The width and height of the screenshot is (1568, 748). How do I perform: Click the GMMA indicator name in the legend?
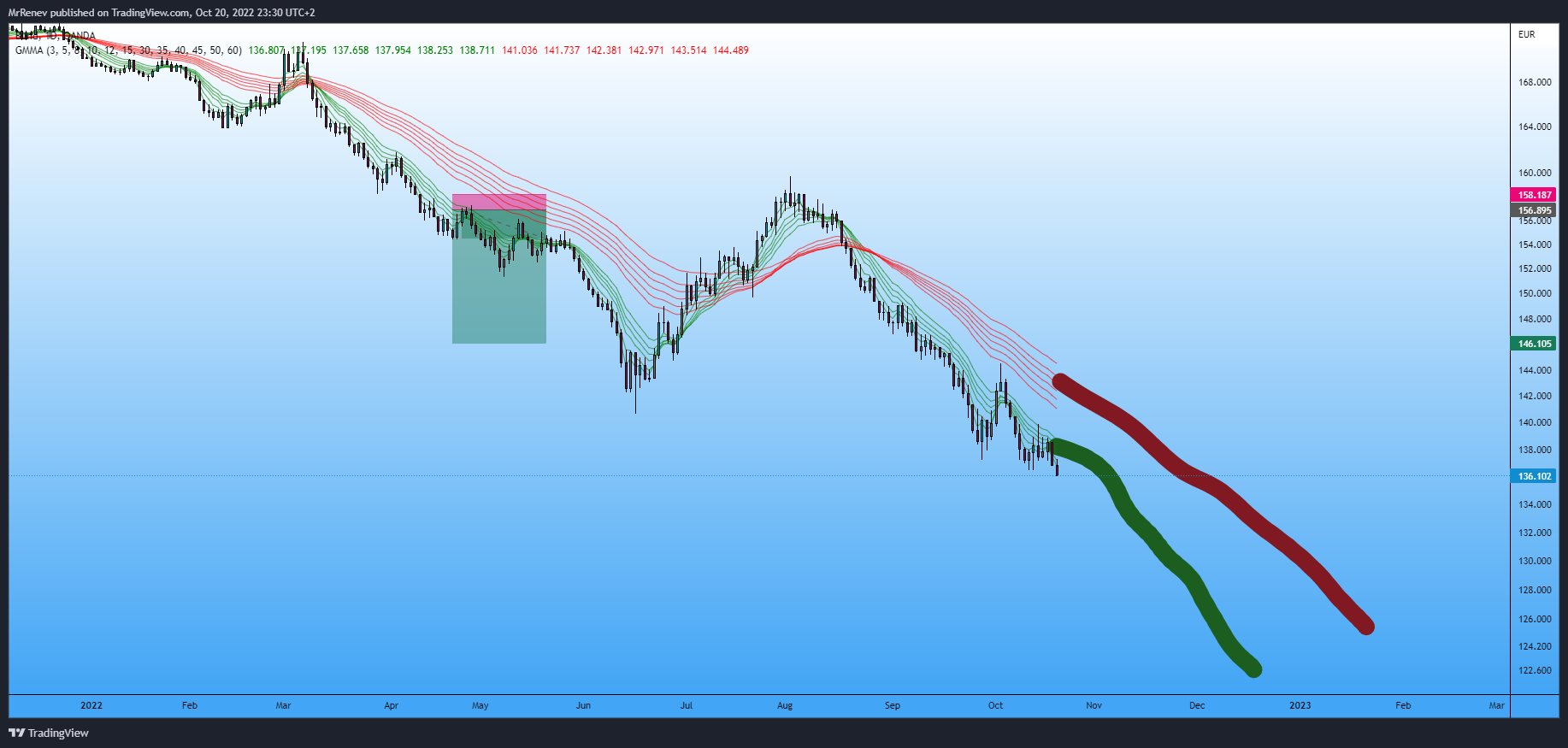pyautogui.click(x=128, y=50)
